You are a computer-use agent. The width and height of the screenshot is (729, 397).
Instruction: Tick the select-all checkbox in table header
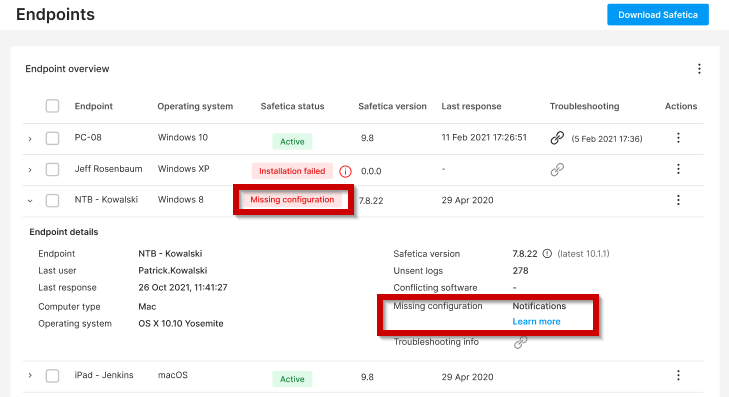pos(53,106)
